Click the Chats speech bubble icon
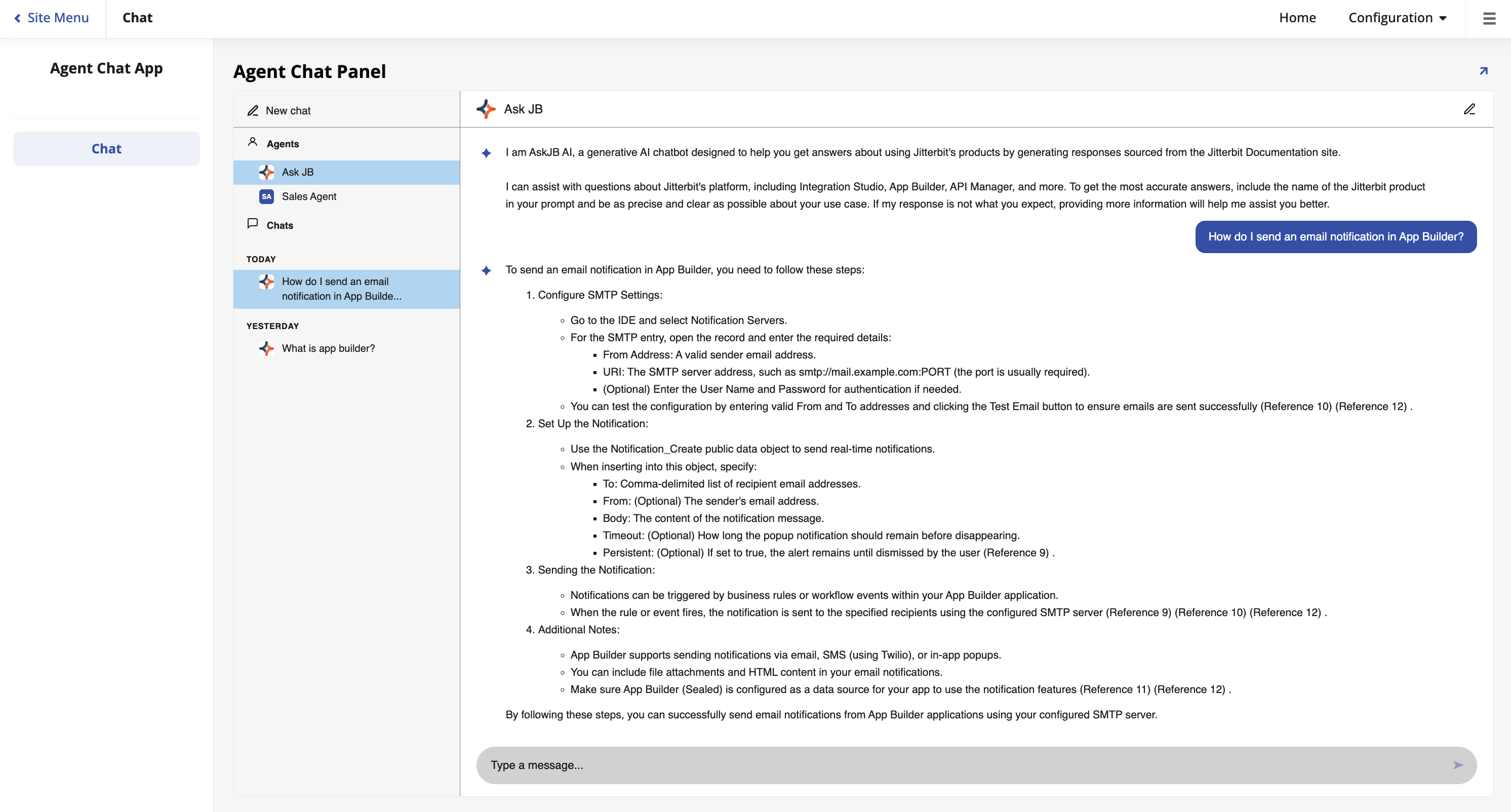 click(x=253, y=223)
